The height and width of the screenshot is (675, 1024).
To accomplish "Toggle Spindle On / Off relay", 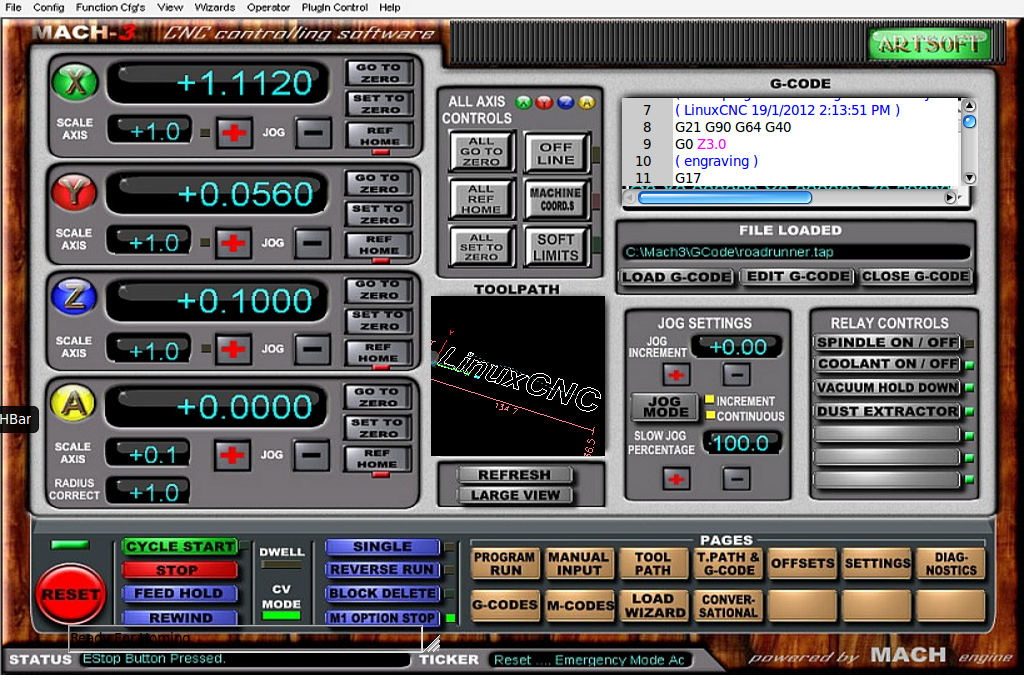I will pyautogui.click(x=888, y=342).
